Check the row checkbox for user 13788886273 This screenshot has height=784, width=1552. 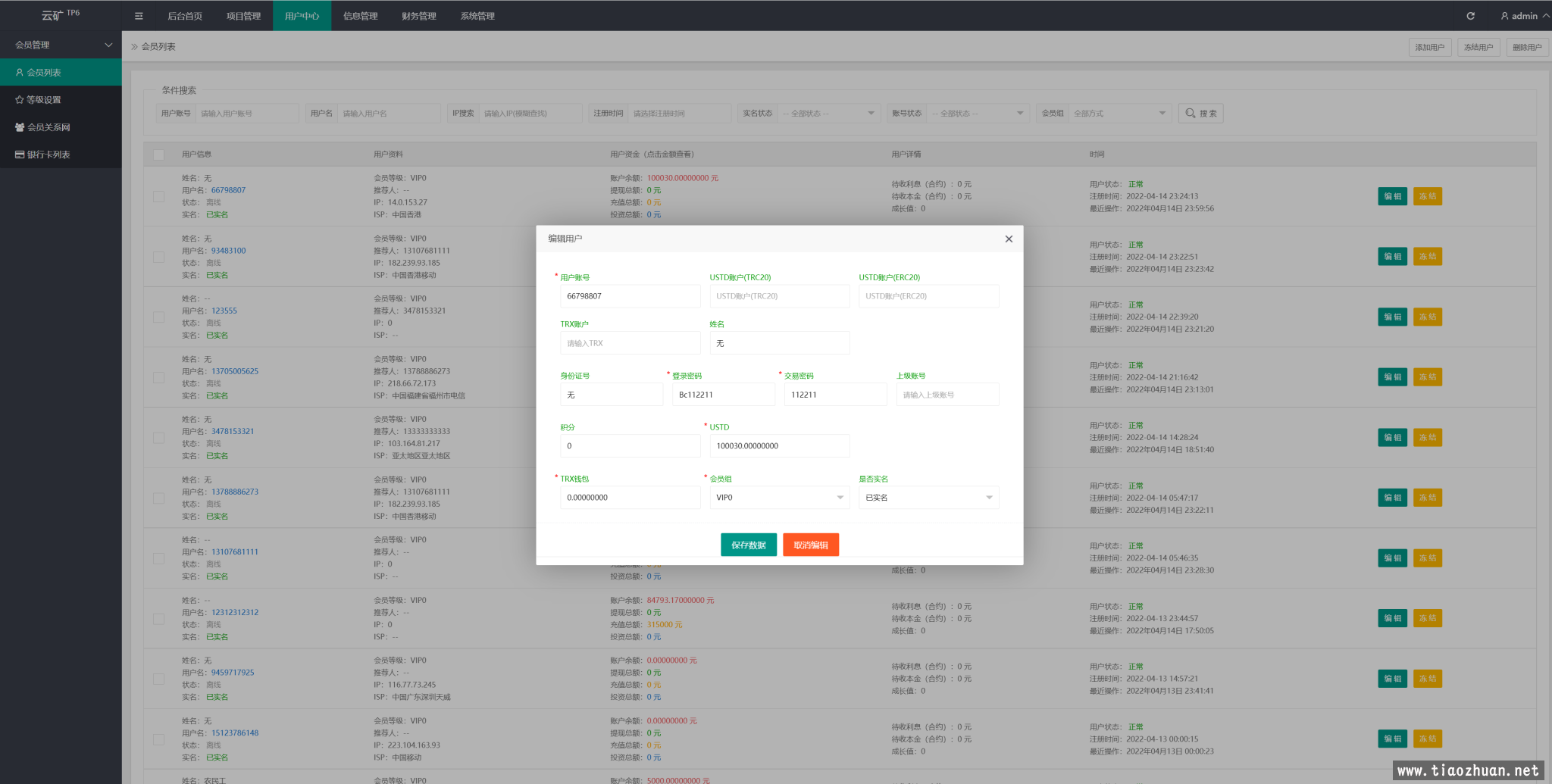tap(158, 498)
